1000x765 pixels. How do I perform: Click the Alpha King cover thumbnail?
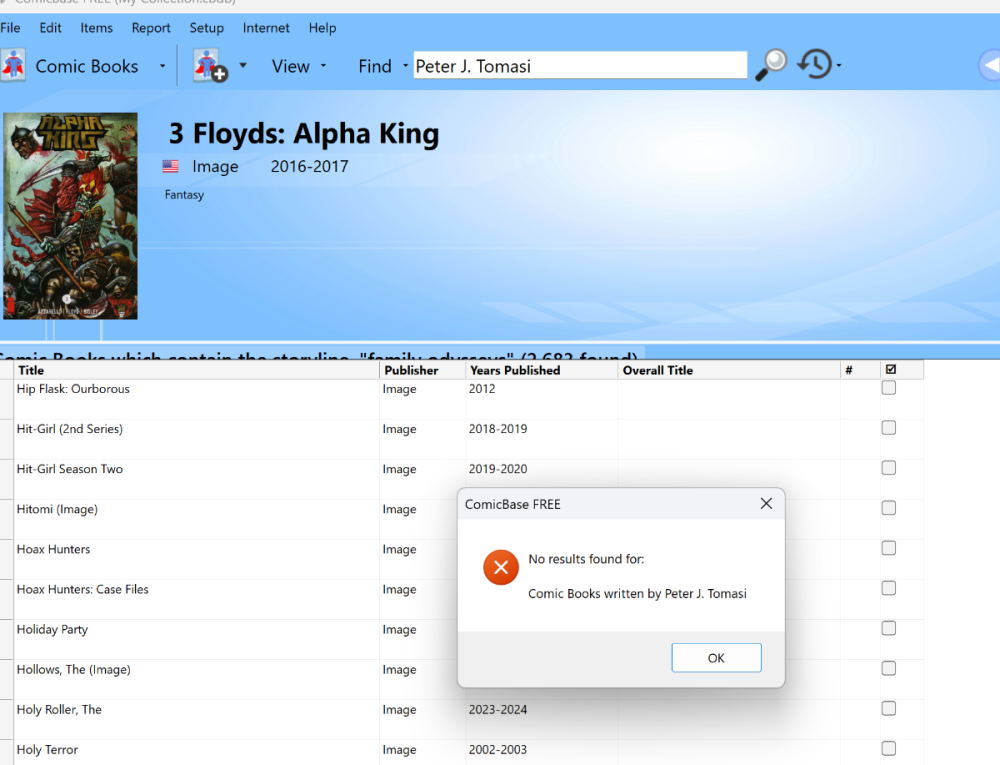(70, 215)
